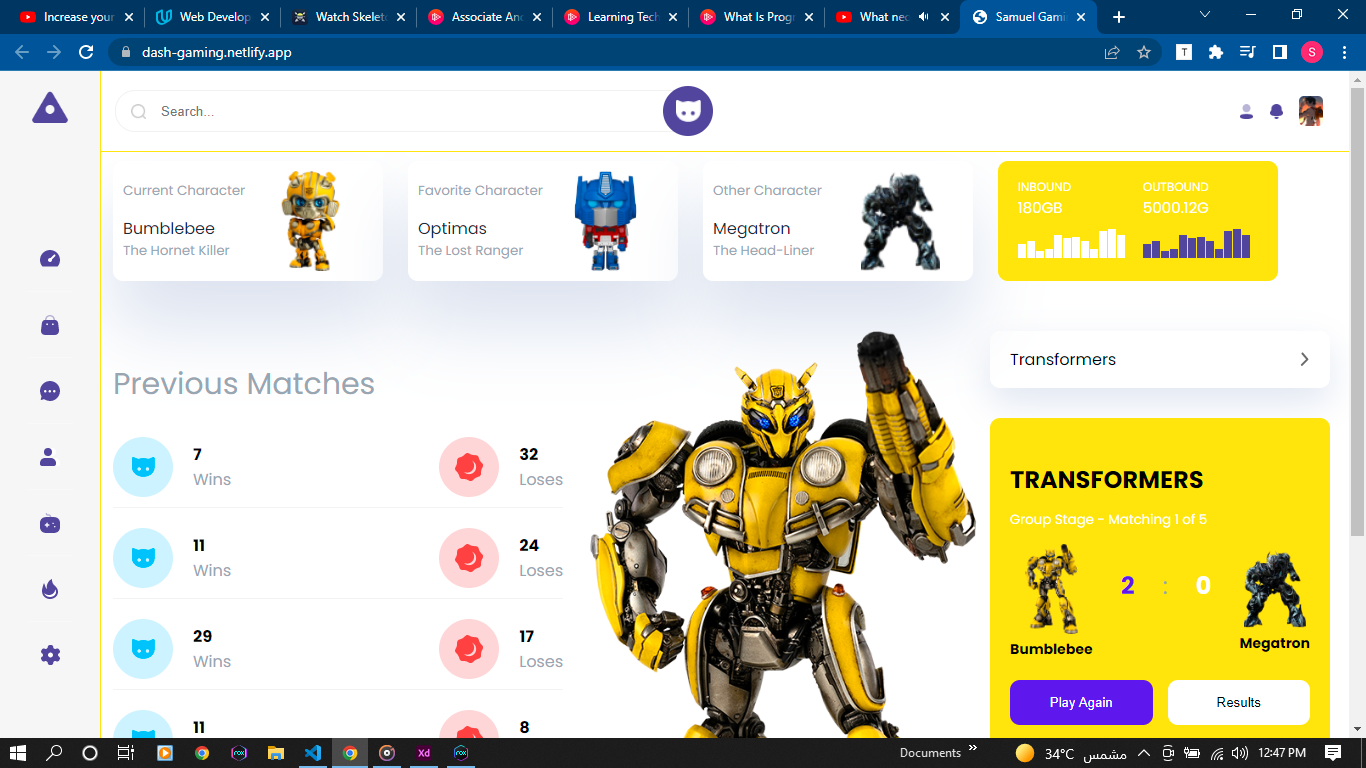1366x768 pixels.
Task: Reload the page with refresh button
Action: tap(86, 52)
